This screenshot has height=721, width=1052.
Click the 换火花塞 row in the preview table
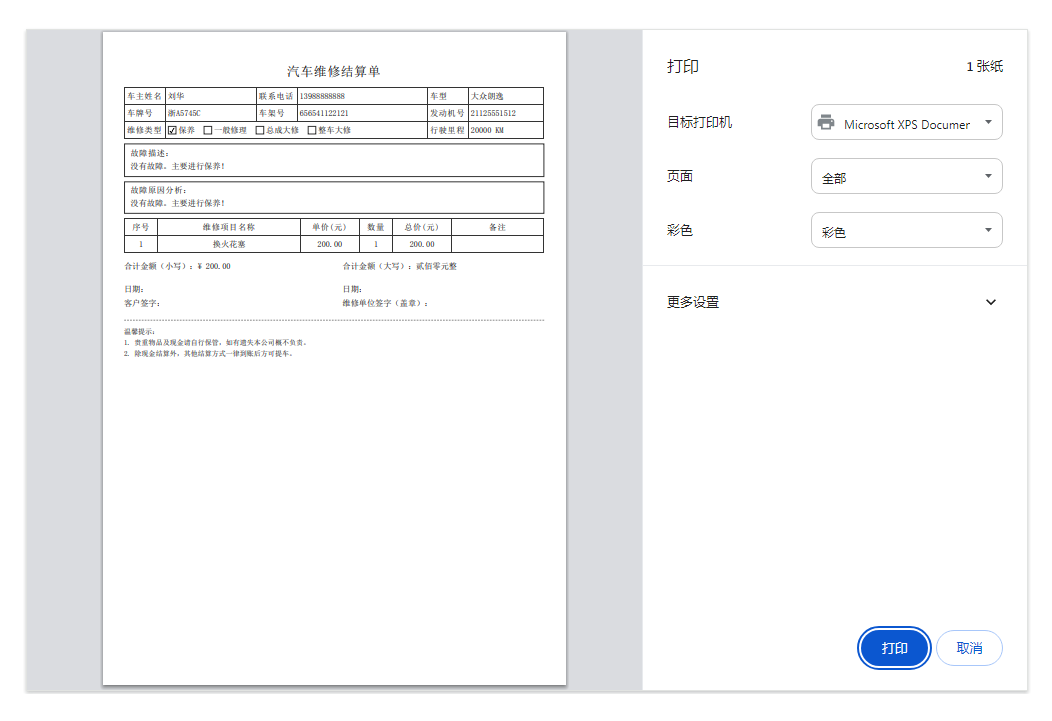[333, 244]
